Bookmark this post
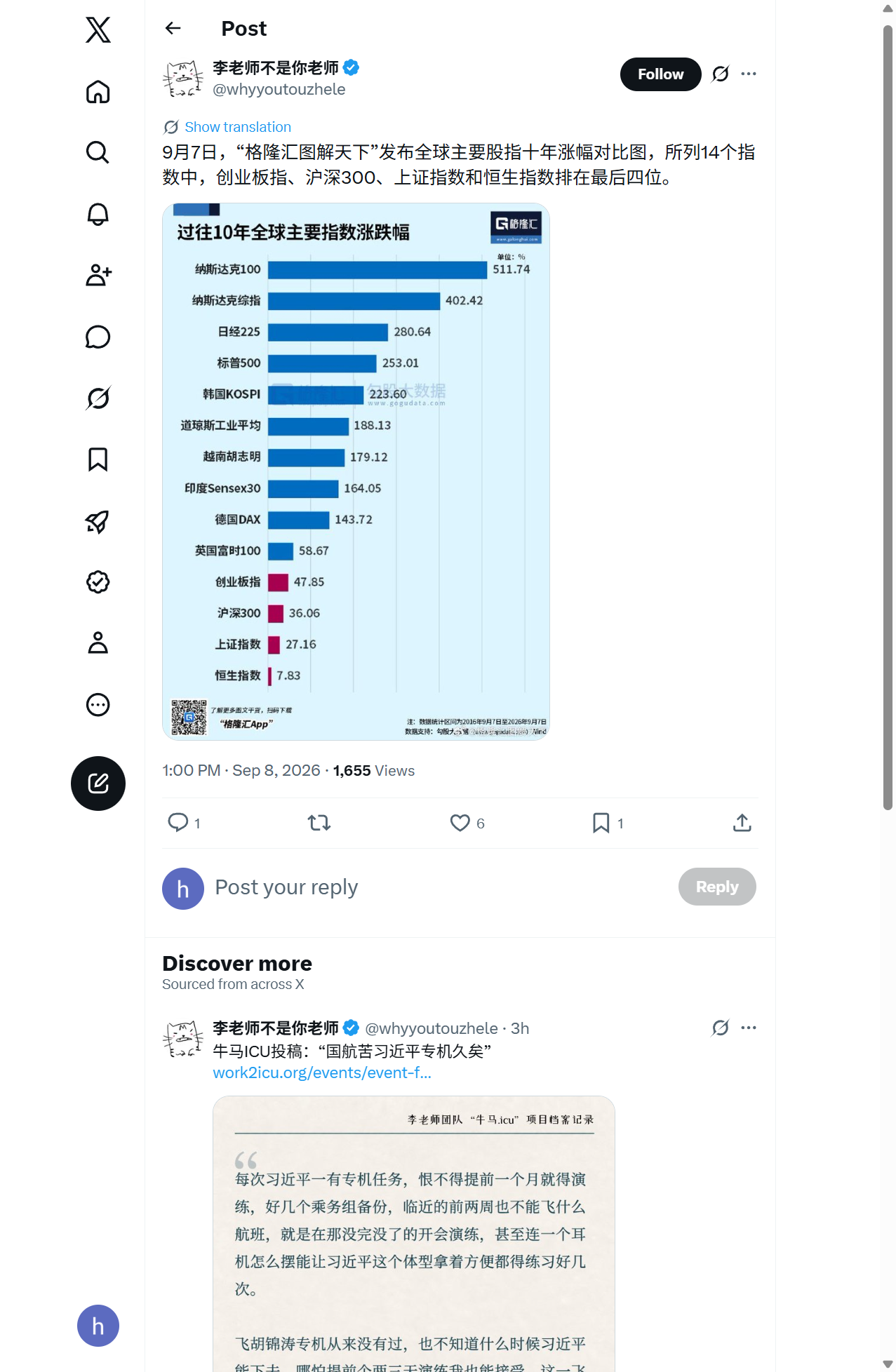This screenshot has width=896, height=1372. [601, 823]
